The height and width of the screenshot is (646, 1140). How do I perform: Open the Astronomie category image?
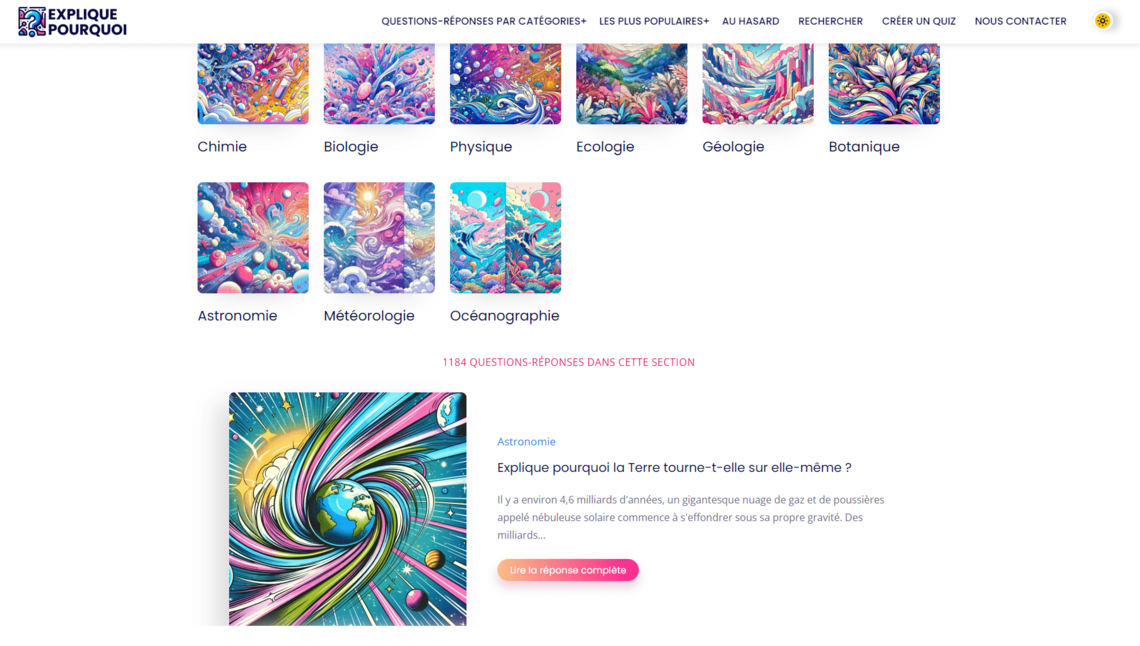[253, 238]
